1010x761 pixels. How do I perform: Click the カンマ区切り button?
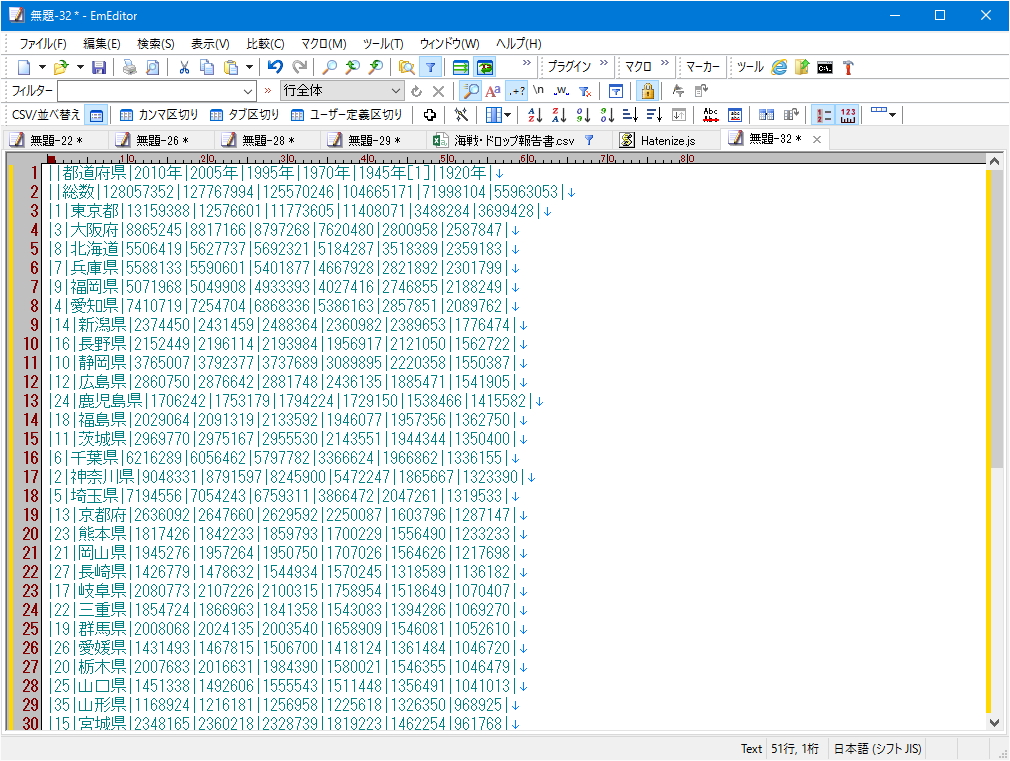pyautogui.click(x=159, y=115)
